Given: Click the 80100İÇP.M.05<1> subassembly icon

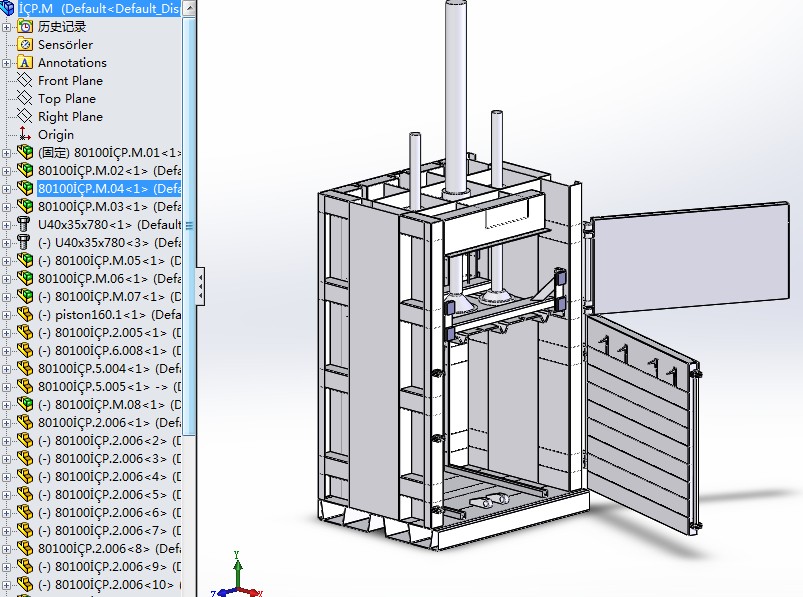Looking at the screenshot, I should (25, 260).
